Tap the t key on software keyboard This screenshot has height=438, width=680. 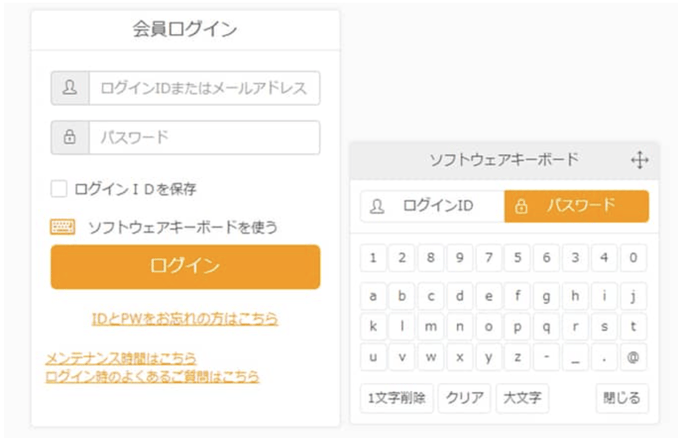click(x=633, y=327)
